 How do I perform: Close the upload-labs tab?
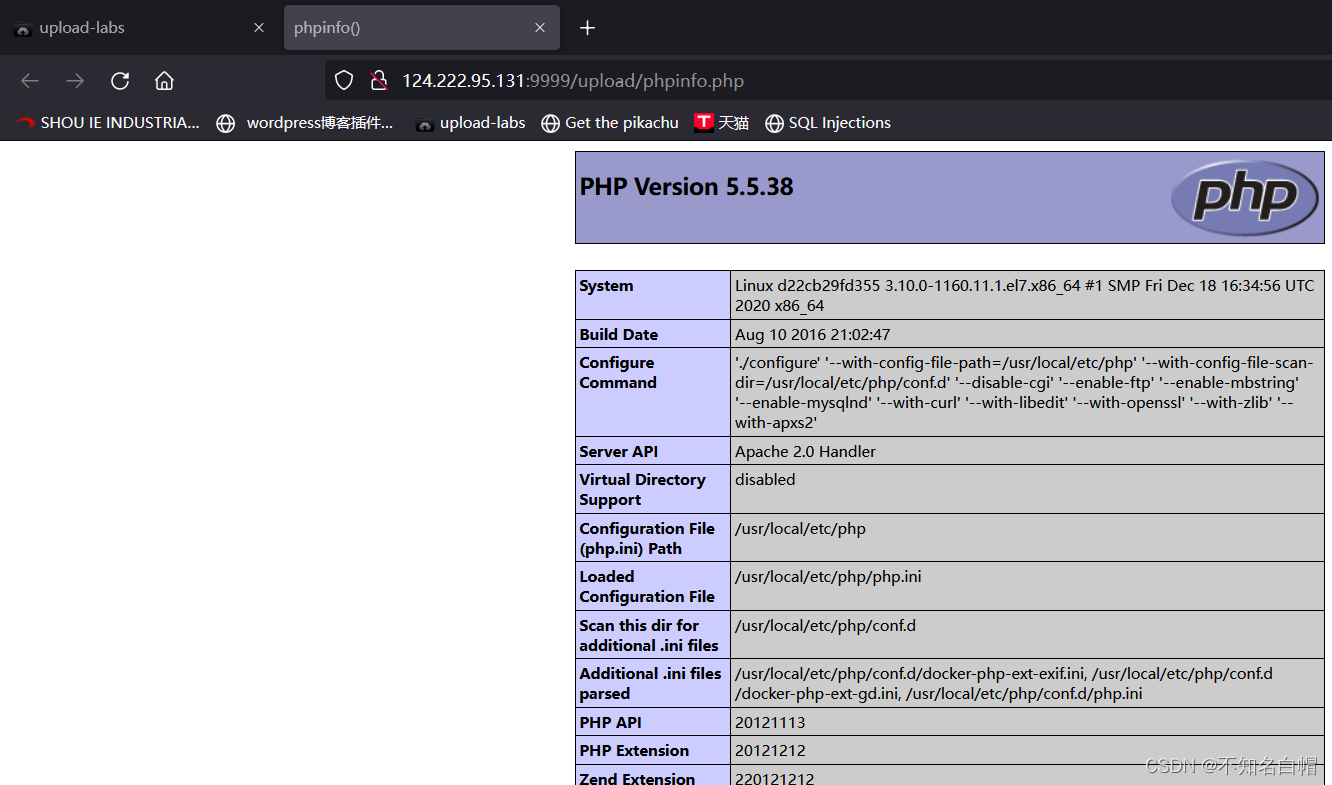(258, 27)
